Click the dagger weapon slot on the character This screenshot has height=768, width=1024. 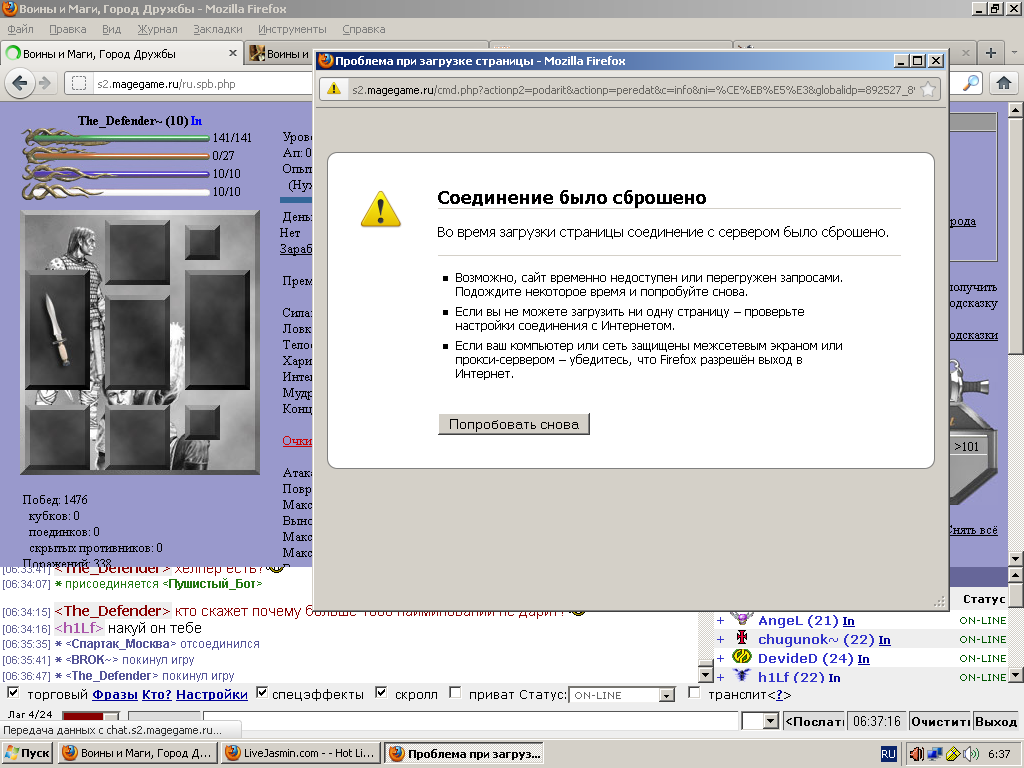57,330
